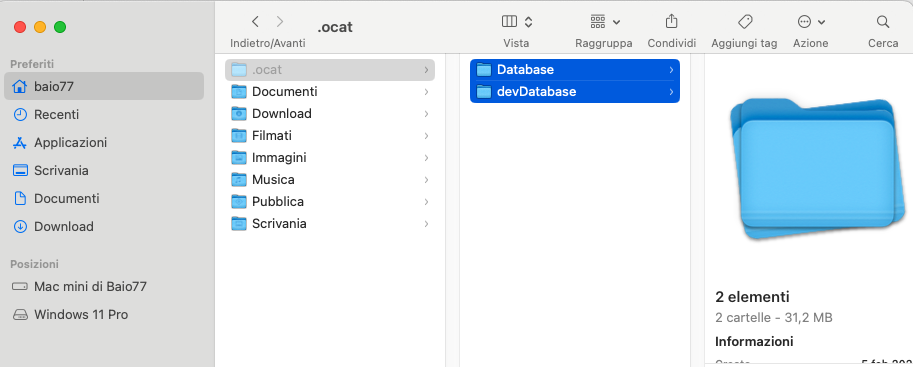Click the Musica folder icon
Screen dimensions: 913x367
tap(239, 179)
